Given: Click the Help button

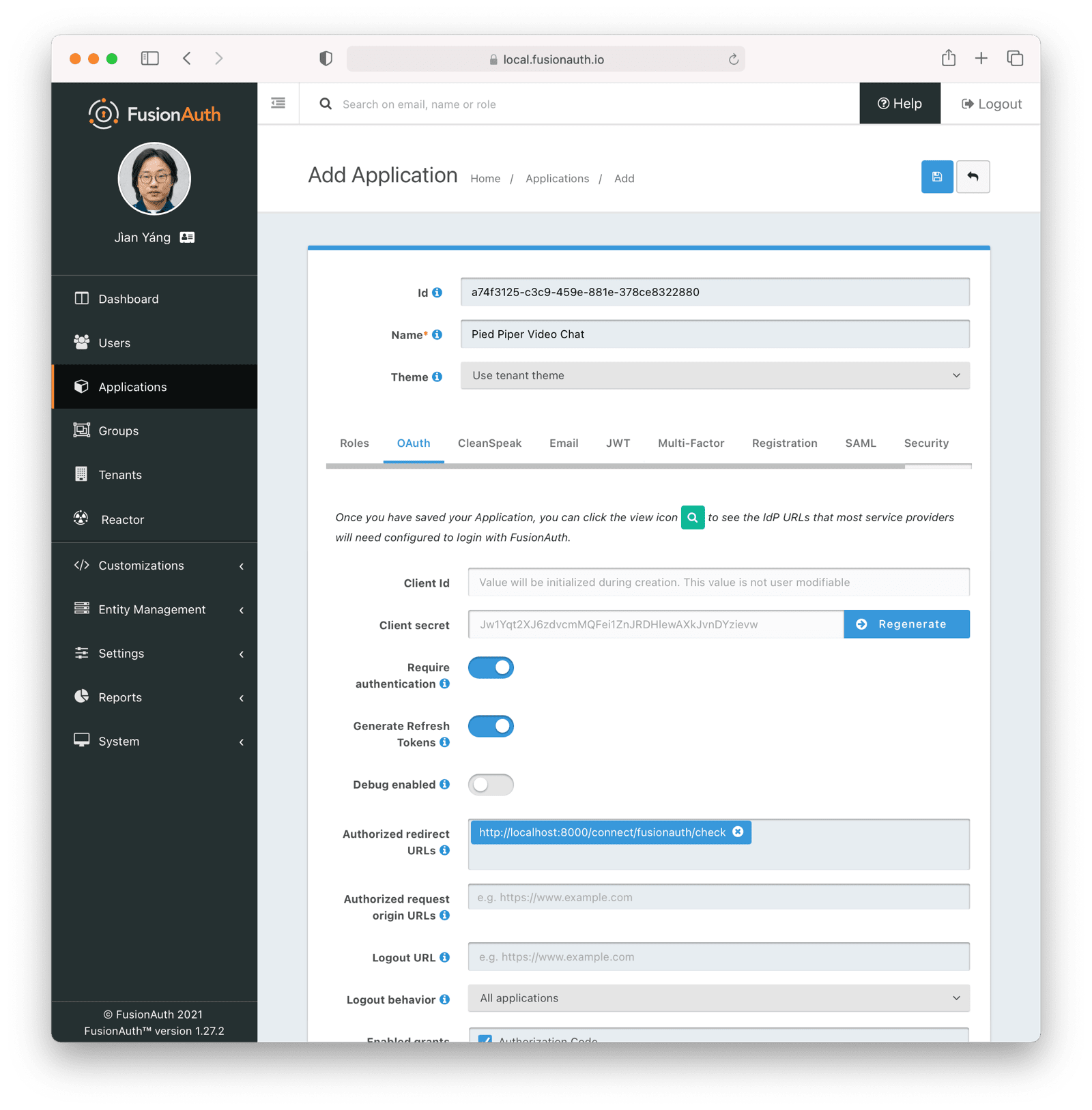Looking at the screenshot, I should [900, 104].
